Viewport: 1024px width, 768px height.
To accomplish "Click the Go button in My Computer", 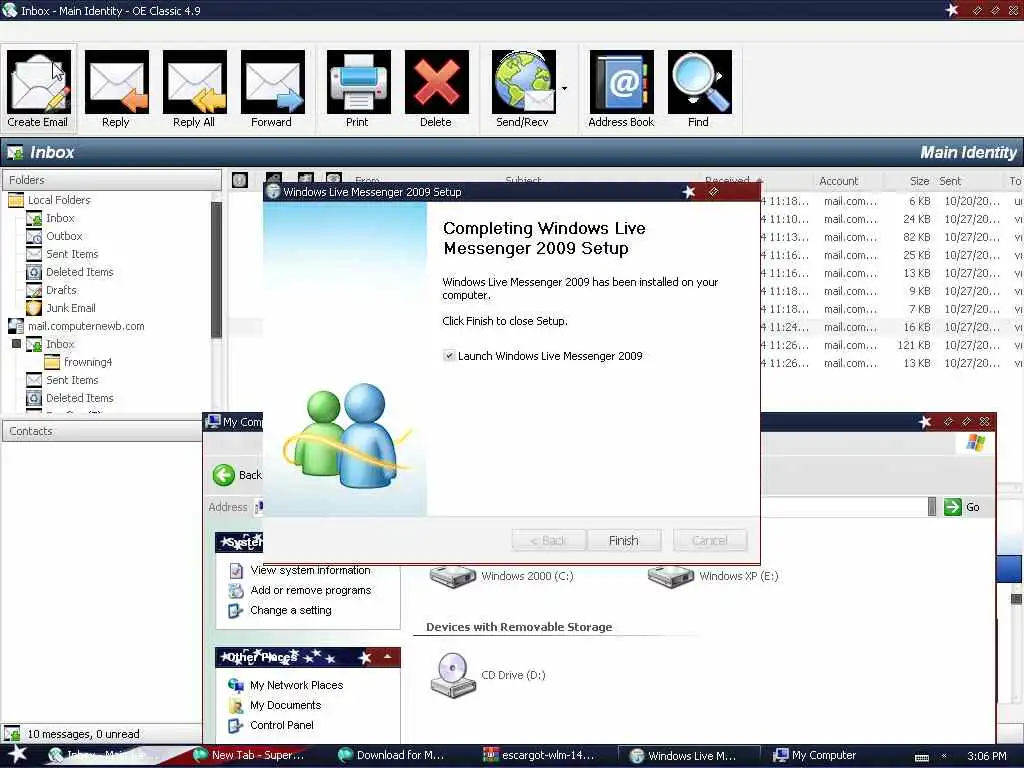I will click(962, 507).
